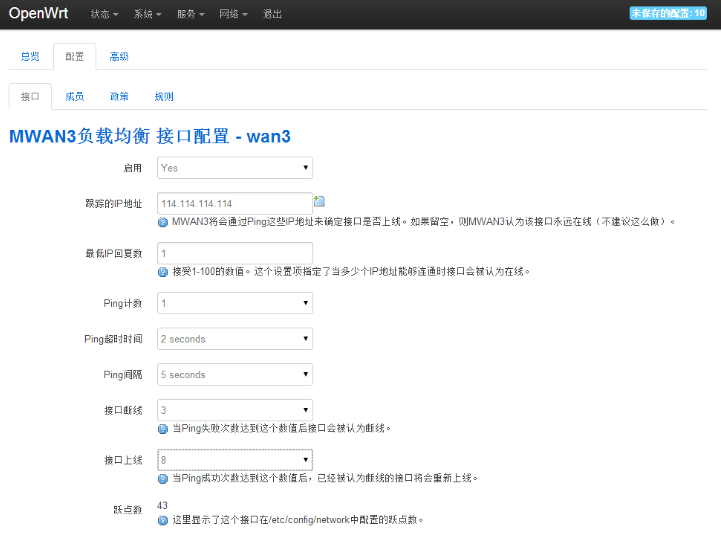Viewport: 721px width, 533px height.
Task: Click the 未保存的配置: 10 badge
Action: coord(668,13)
